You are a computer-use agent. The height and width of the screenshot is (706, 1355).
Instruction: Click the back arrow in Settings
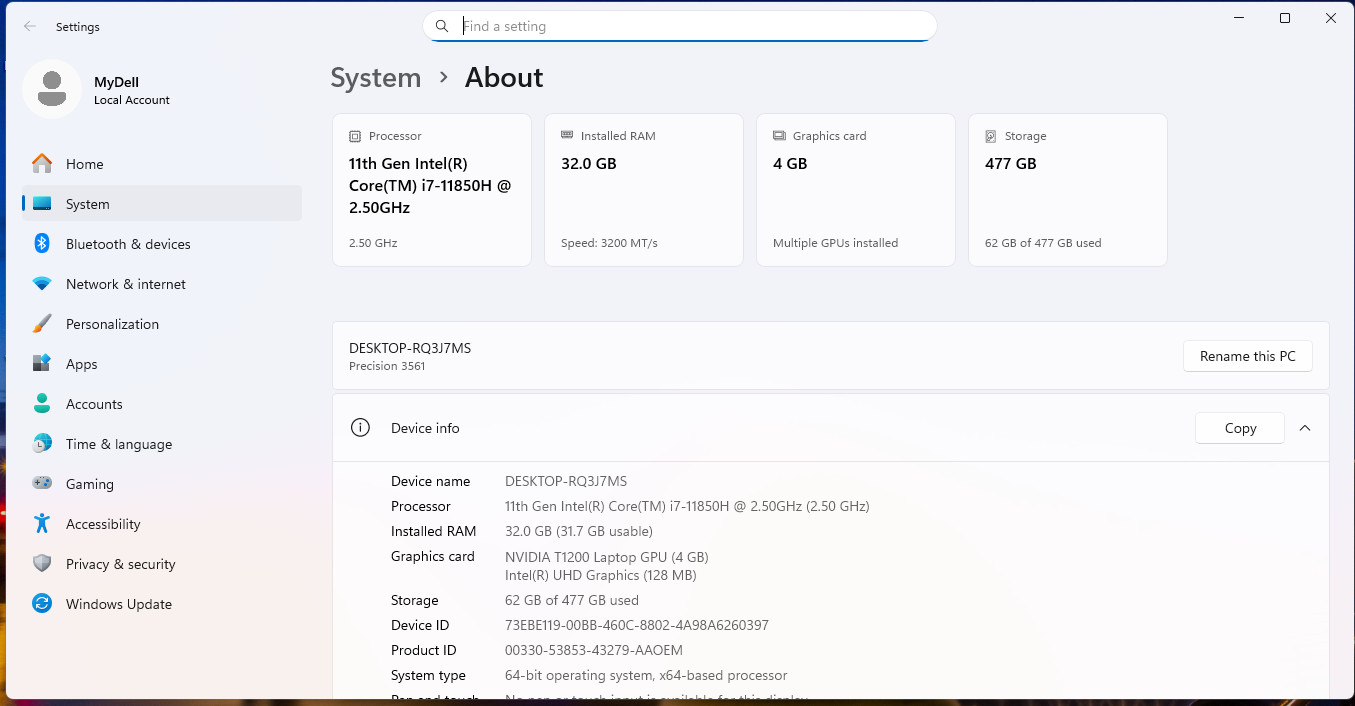tap(30, 27)
